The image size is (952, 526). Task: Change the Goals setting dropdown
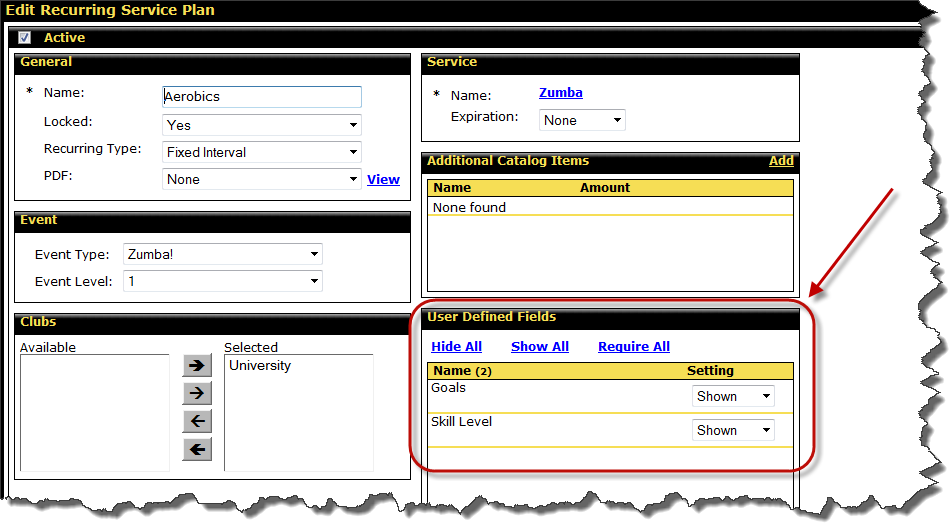click(x=733, y=396)
